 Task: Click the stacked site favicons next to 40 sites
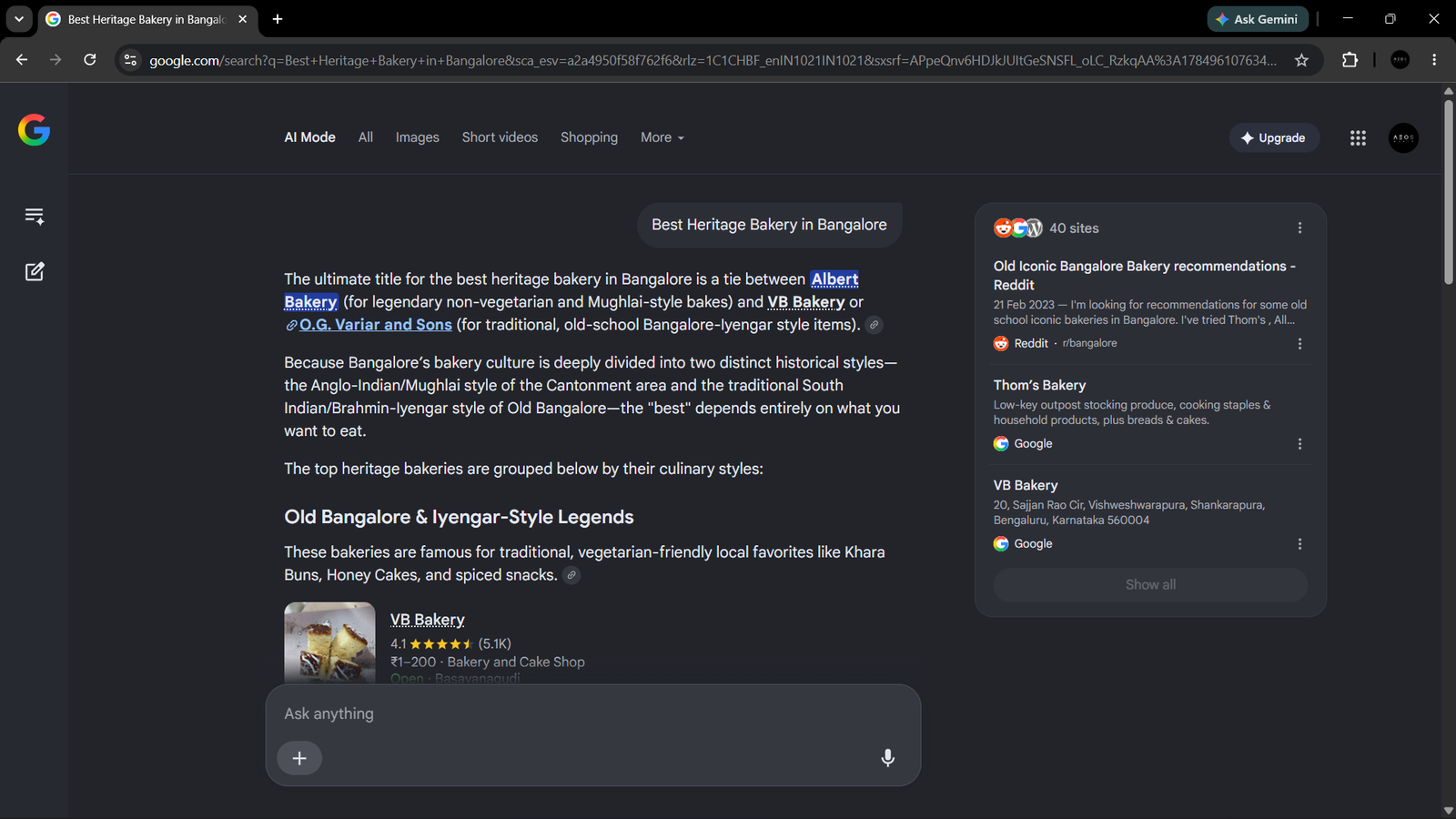tap(1018, 228)
